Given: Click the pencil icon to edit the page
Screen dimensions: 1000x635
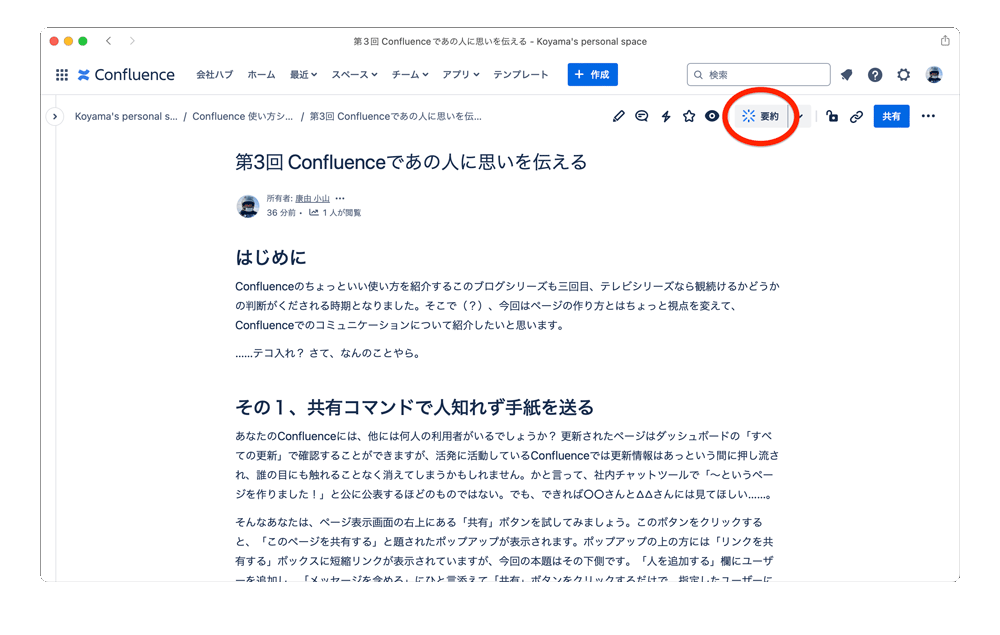Looking at the screenshot, I should (618, 116).
